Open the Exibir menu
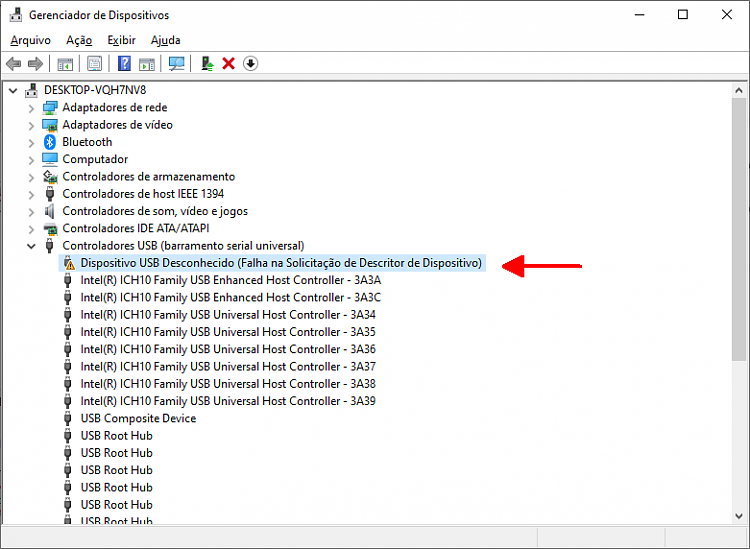Screen dimensions: 750x549 coord(121,40)
